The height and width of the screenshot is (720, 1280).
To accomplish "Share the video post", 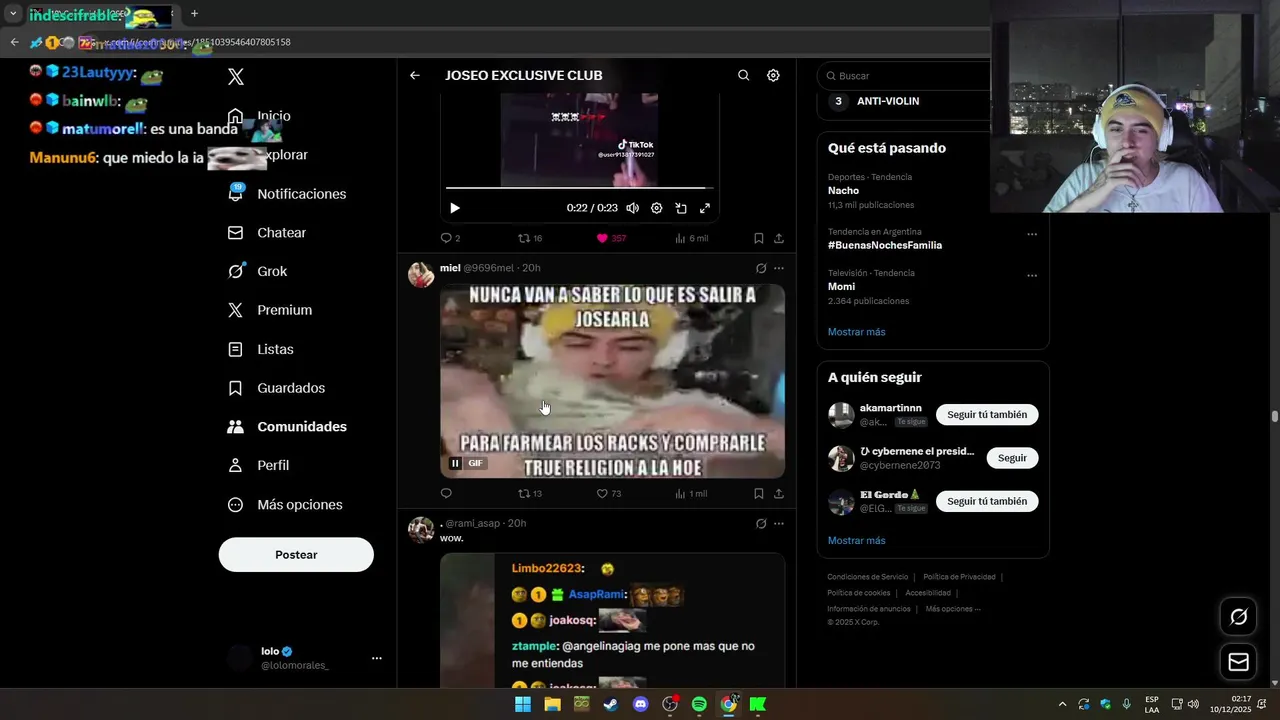I will click(779, 238).
